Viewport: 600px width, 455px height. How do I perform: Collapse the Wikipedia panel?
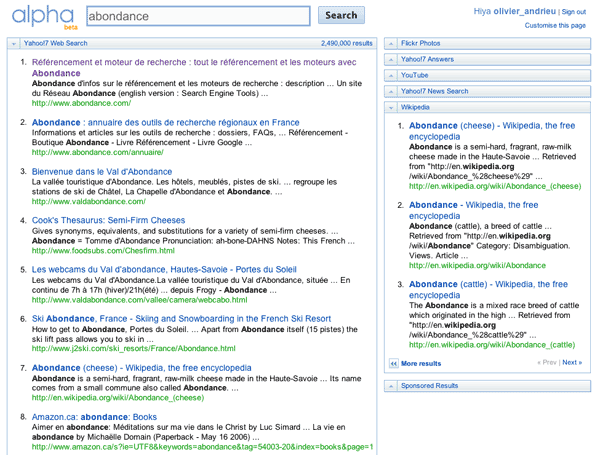pyautogui.click(x=391, y=108)
